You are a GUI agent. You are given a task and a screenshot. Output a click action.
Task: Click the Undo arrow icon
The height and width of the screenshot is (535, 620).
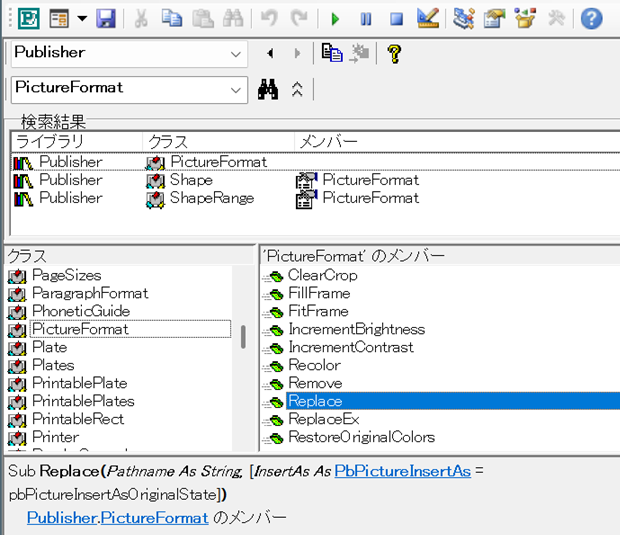(269, 19)
